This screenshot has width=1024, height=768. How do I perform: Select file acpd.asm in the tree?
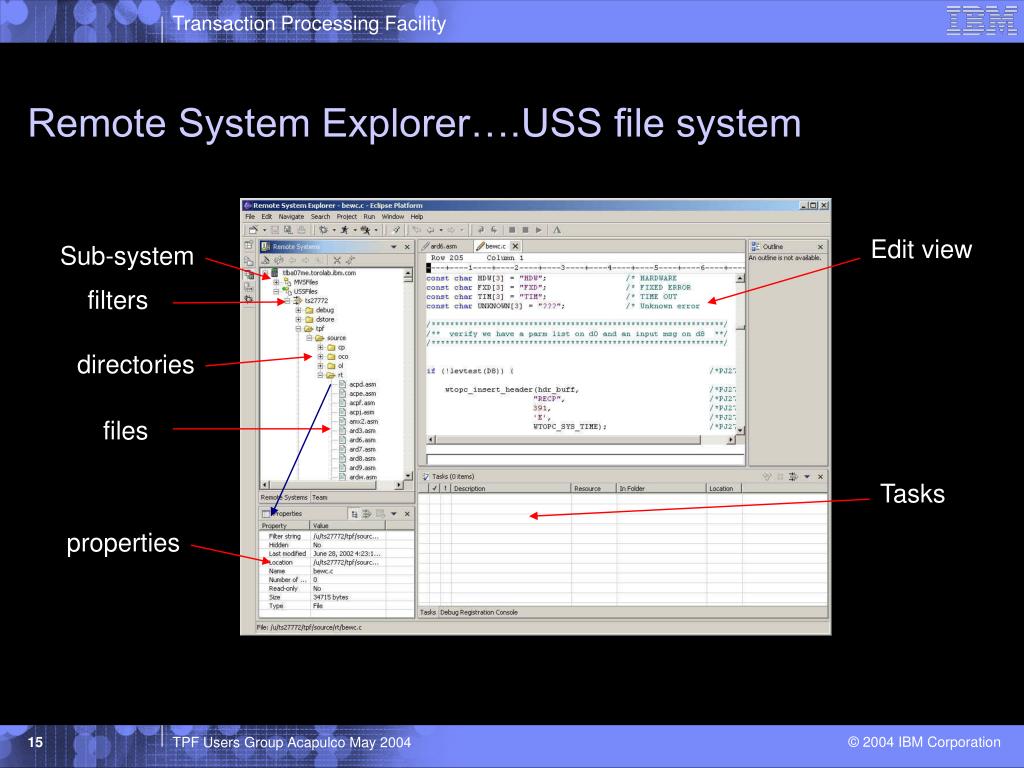coord(362,385)
